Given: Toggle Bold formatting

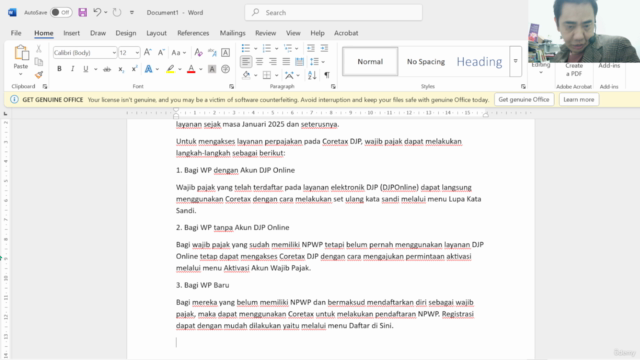Looking at the screenshot, I should (x=59, y=69).
